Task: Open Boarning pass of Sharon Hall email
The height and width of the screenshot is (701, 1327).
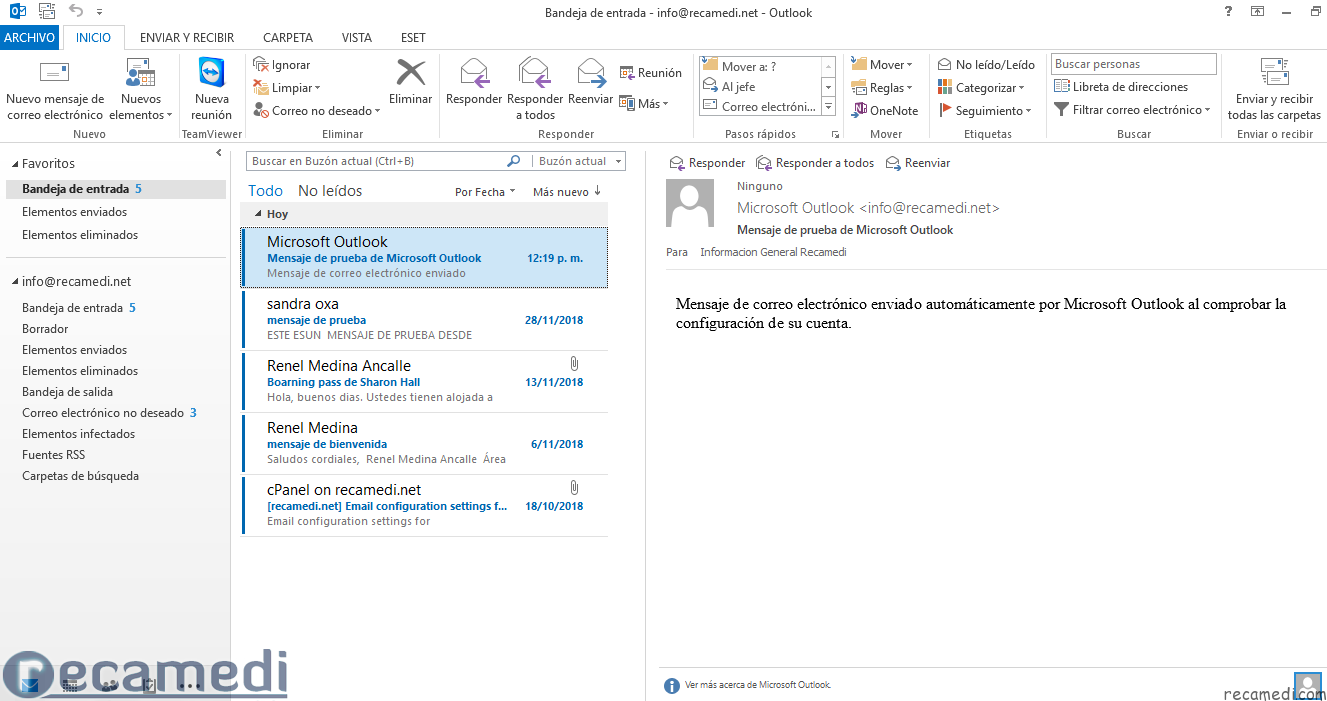Action: coord(424,382)
